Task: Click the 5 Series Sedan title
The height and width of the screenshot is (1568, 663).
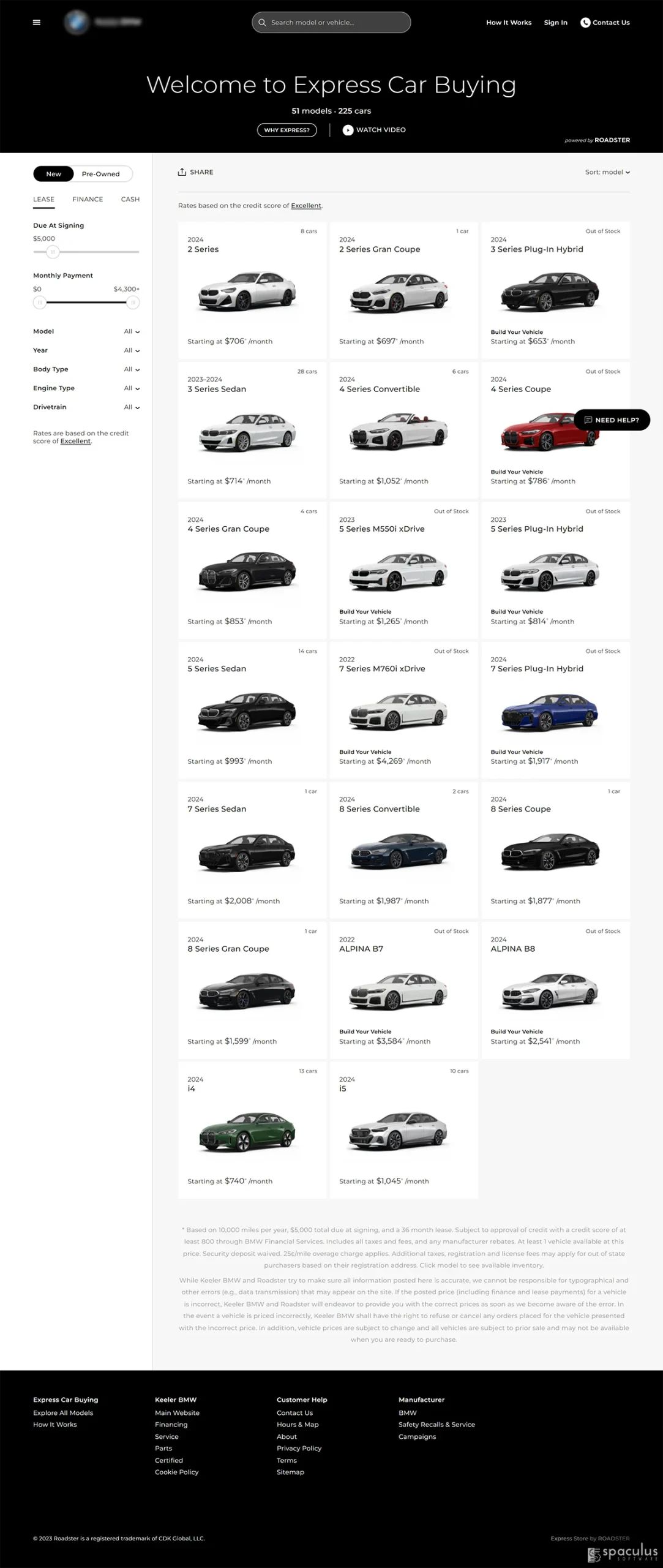Action: (217, 669)
